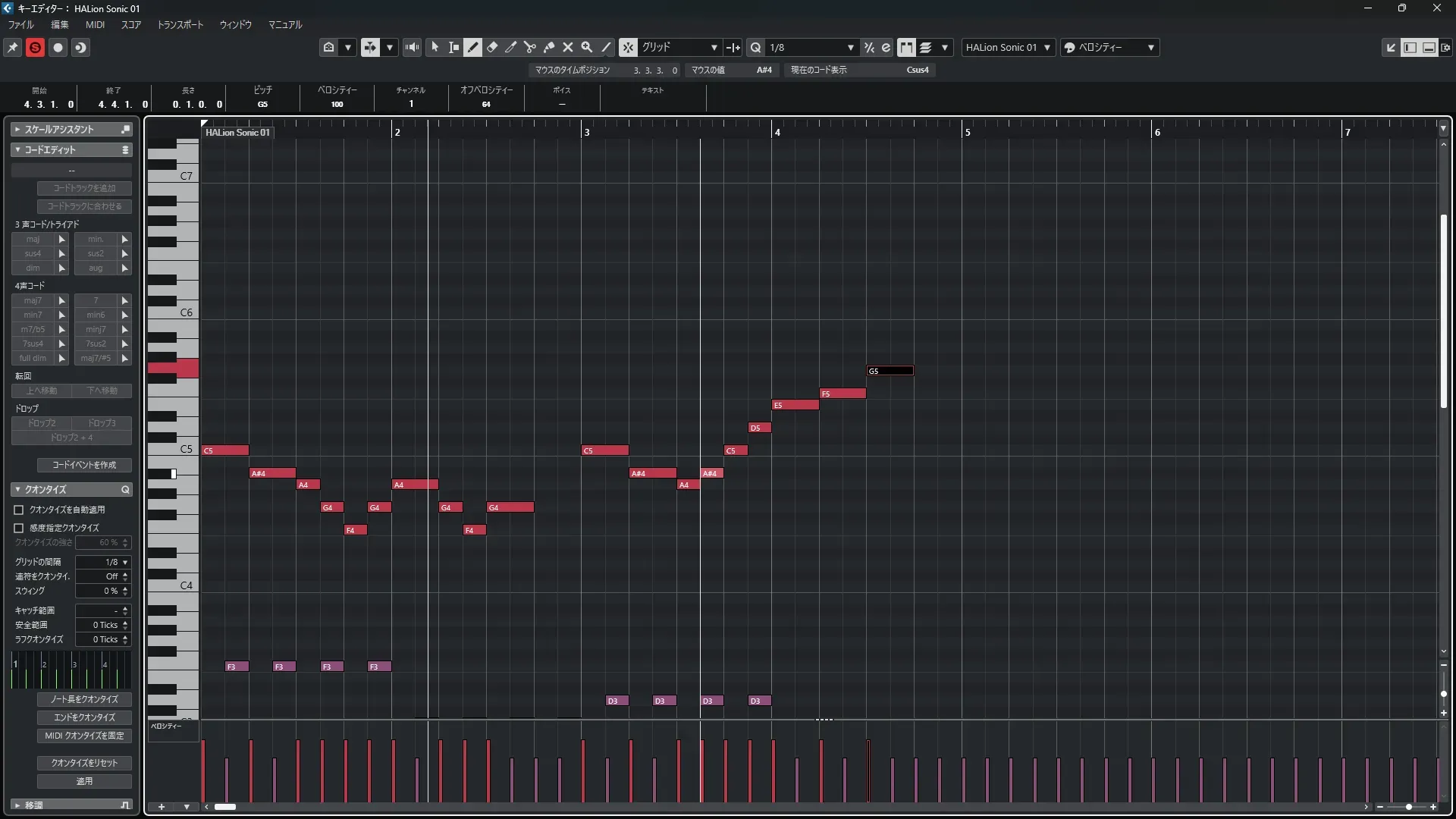This screenshot has width=1456, height=819.
Task: Choose the Glue tool
Action: click(x=549, y=47)
